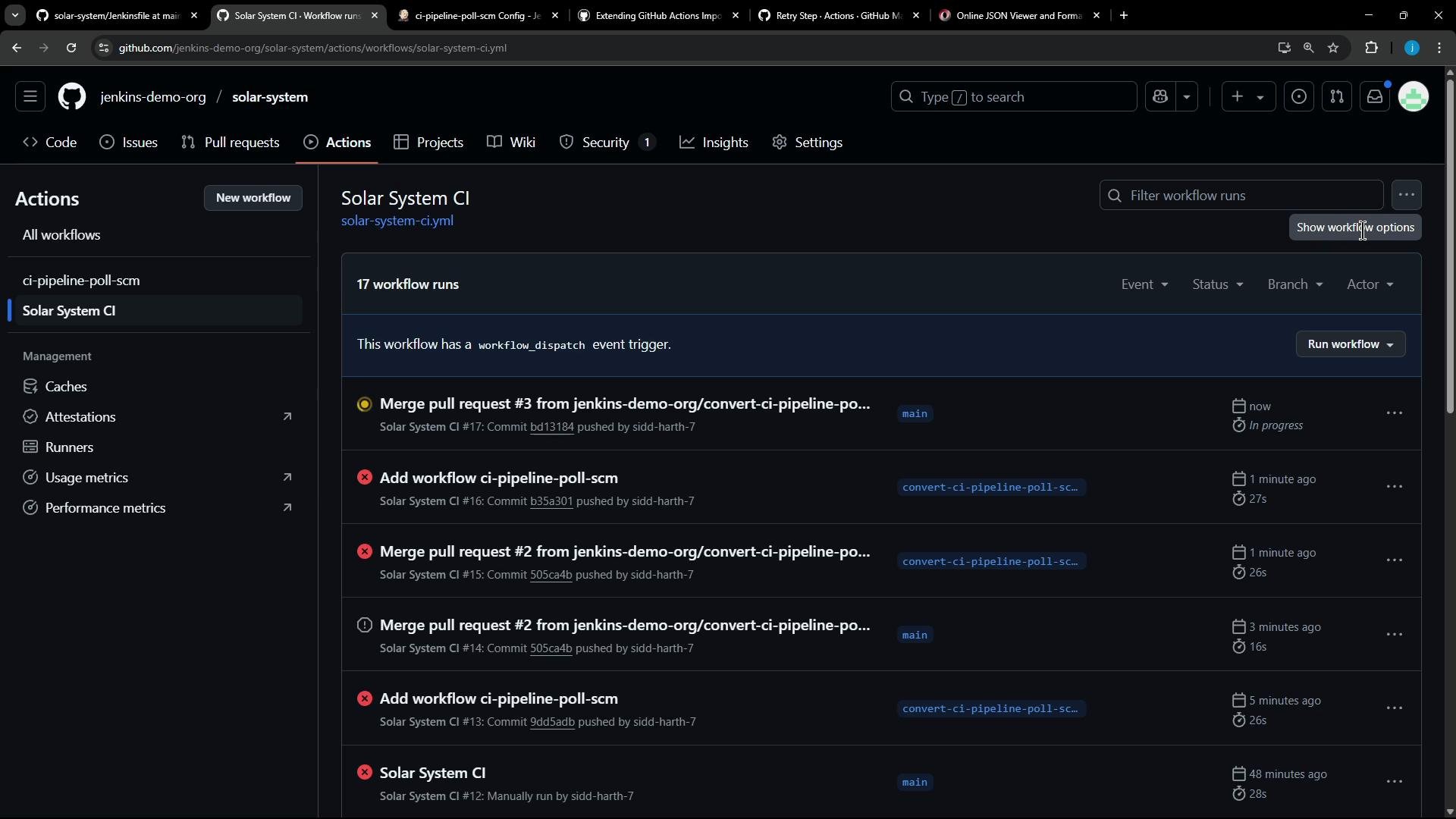Click branch label on run #15
Screen dimensions: 1456x819
[x=991, y=561]
